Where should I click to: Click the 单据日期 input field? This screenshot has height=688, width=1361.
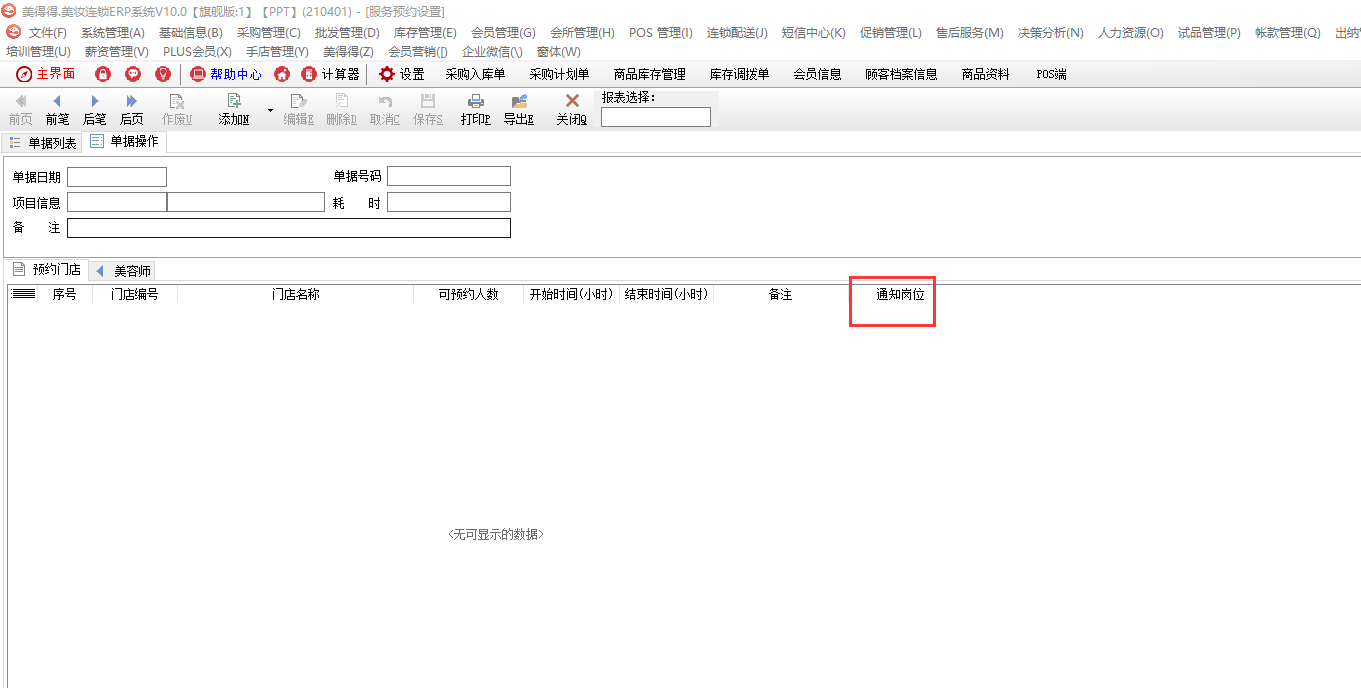point(117,177)
